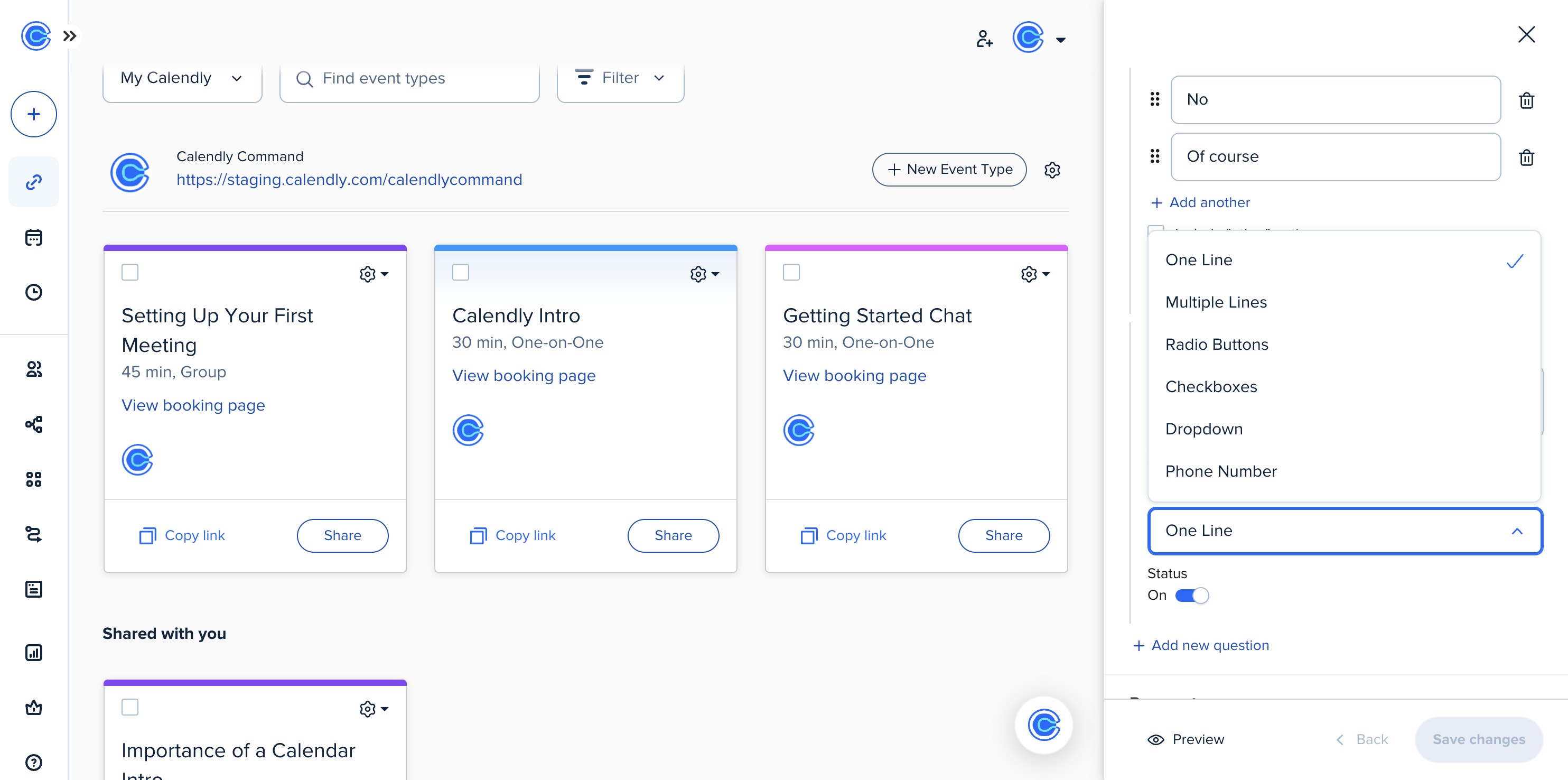Copy link for Setting Up Your First Meeting

tap(182, 536)
